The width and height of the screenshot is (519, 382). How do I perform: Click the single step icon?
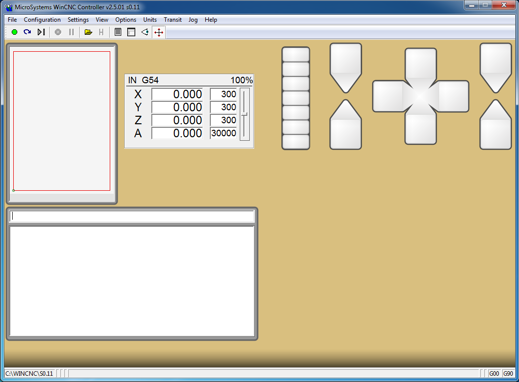41,32
